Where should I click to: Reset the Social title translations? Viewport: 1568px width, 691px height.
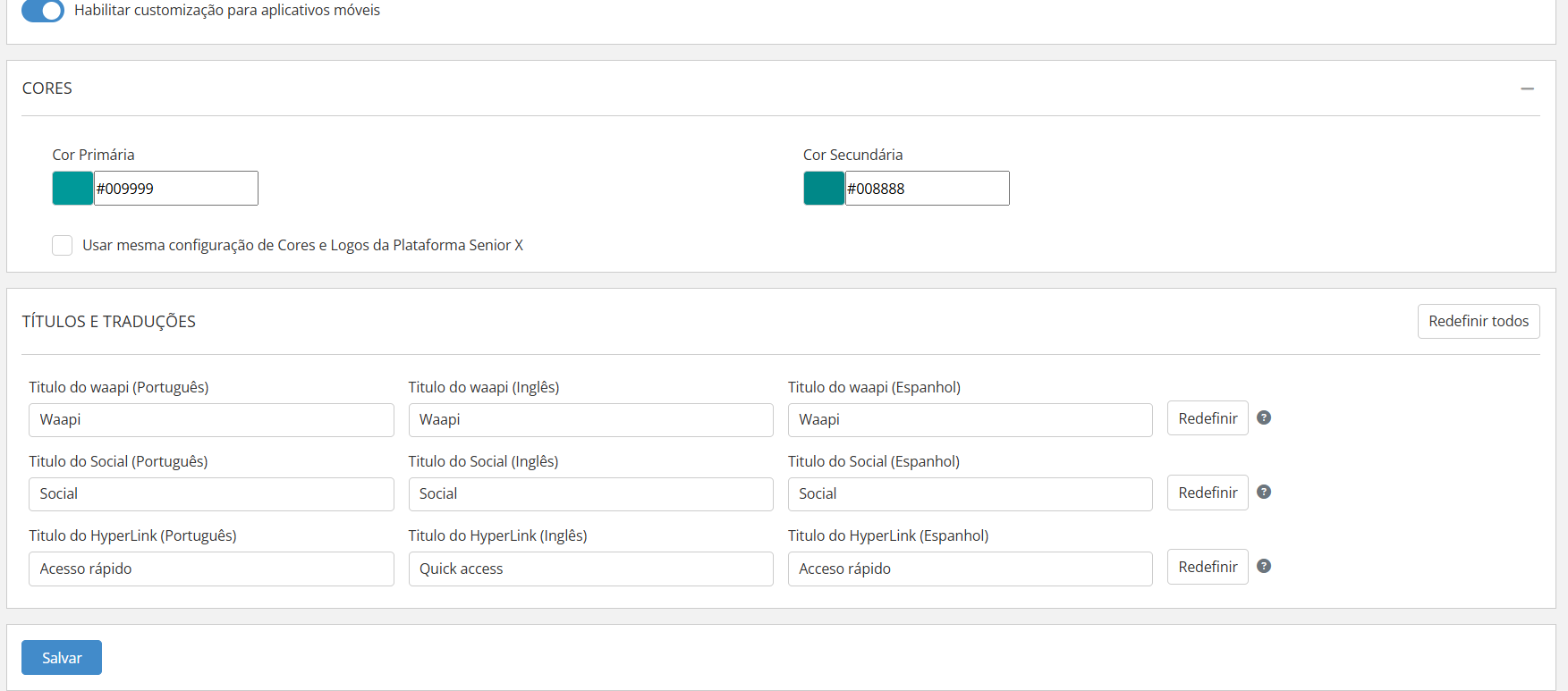(x=1207, y=493)
